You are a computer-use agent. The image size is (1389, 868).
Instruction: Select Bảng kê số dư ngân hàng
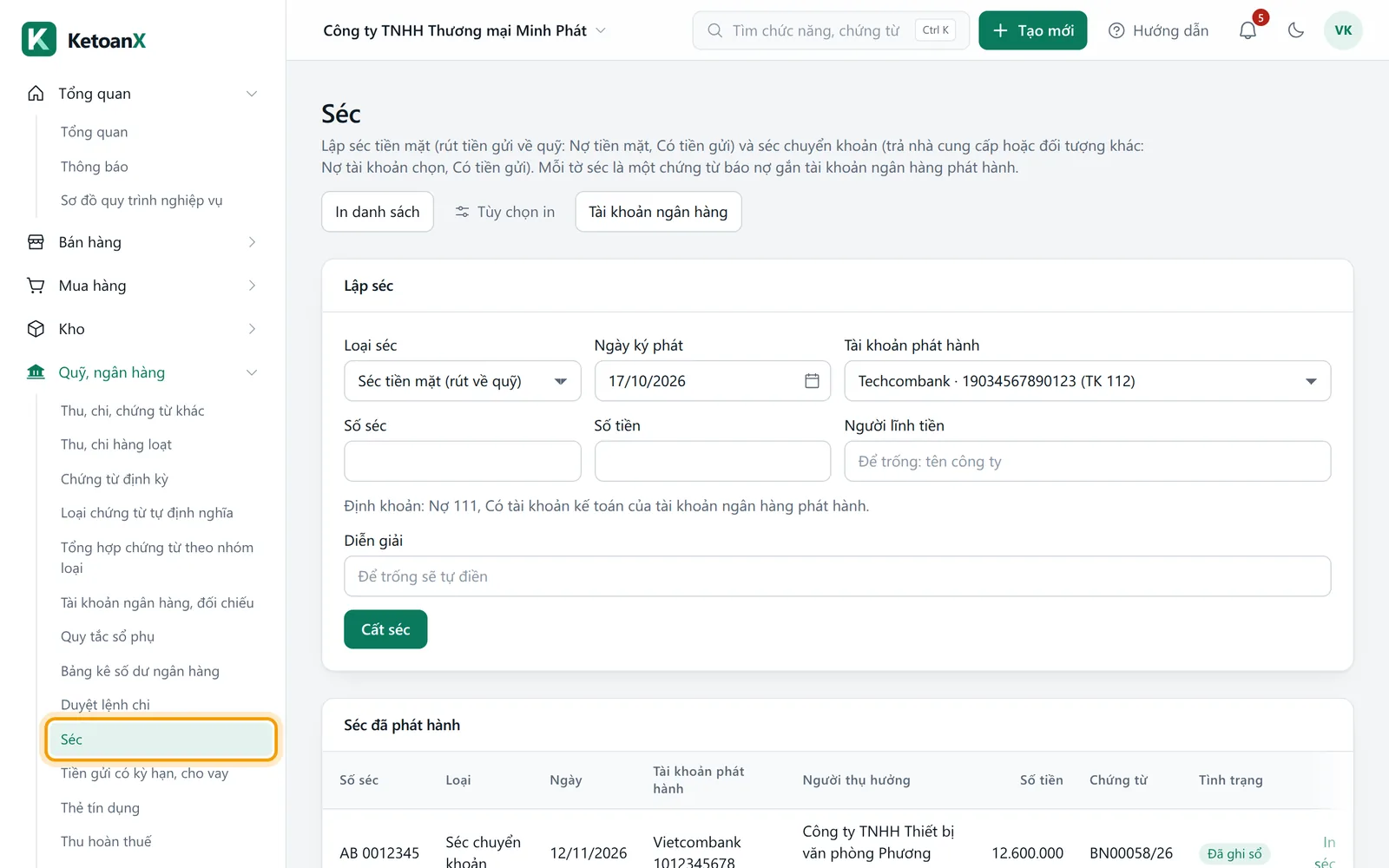click(140, 671)
